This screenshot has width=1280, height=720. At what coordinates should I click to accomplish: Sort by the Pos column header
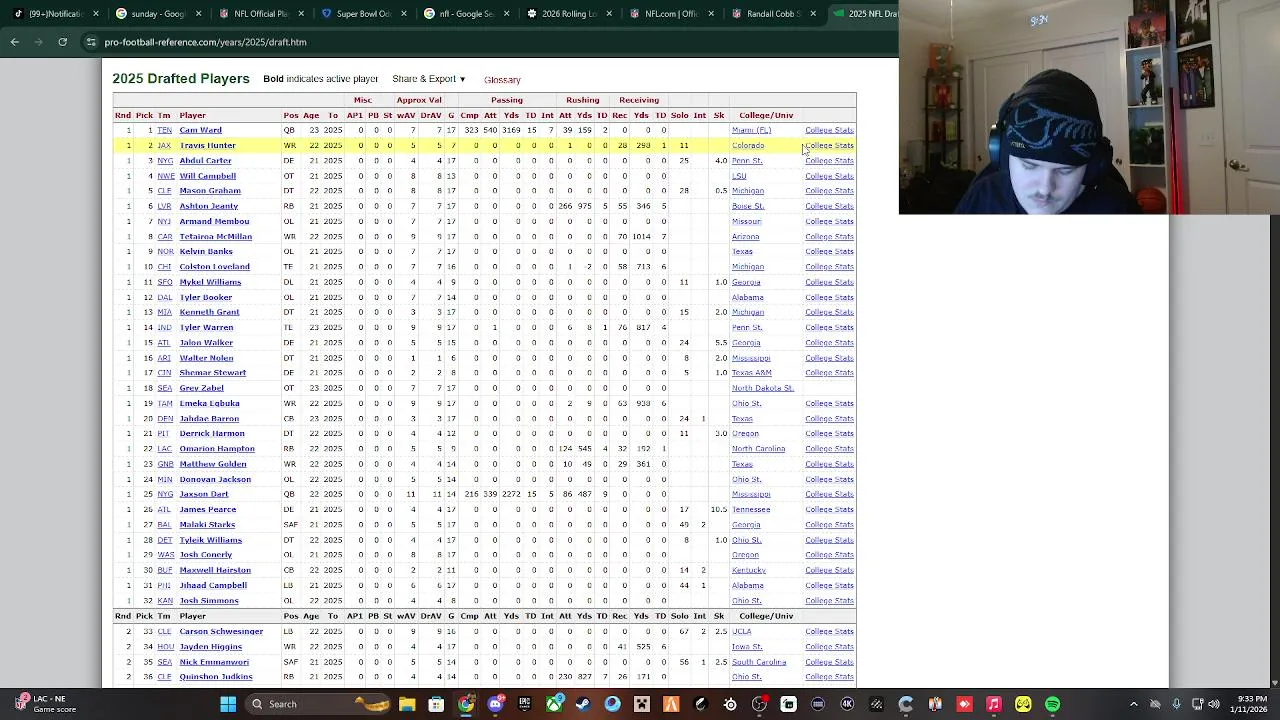[x=290, y=115]
